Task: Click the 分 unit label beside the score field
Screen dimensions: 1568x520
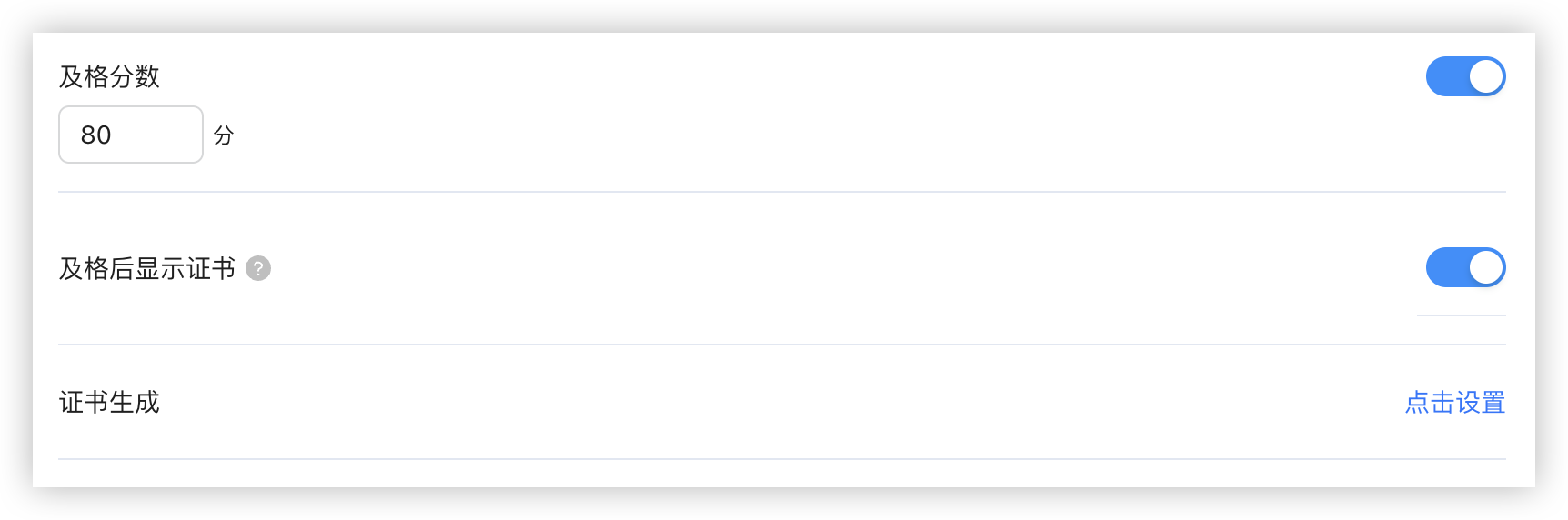Action: (224, 135)
